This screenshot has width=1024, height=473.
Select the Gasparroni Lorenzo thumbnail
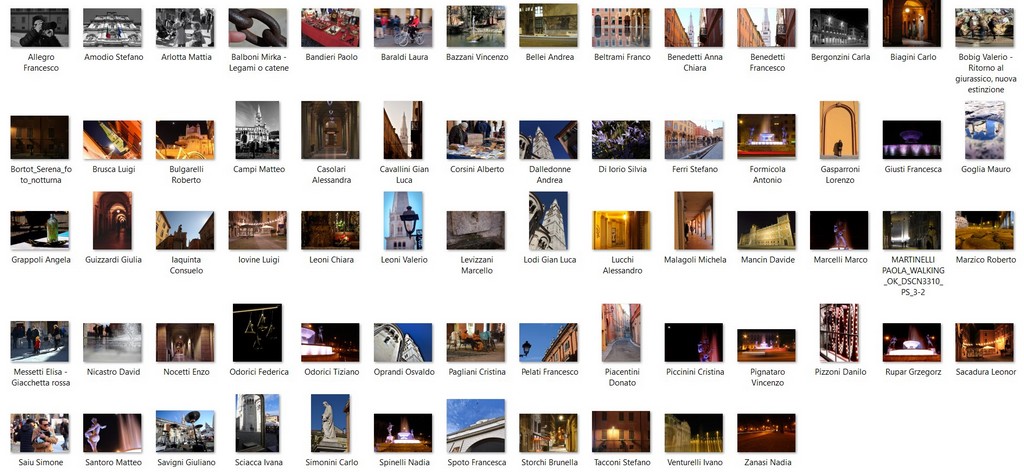[839, 130]
